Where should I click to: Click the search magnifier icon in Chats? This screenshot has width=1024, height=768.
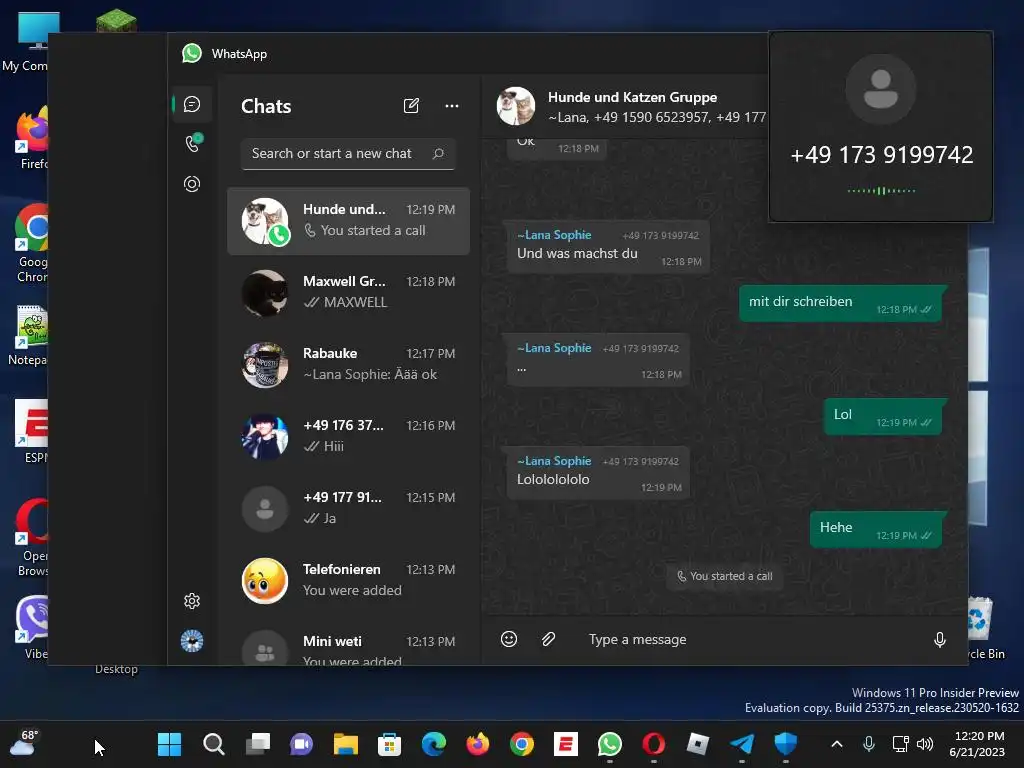pyautogui.click(x=438, y=153)
